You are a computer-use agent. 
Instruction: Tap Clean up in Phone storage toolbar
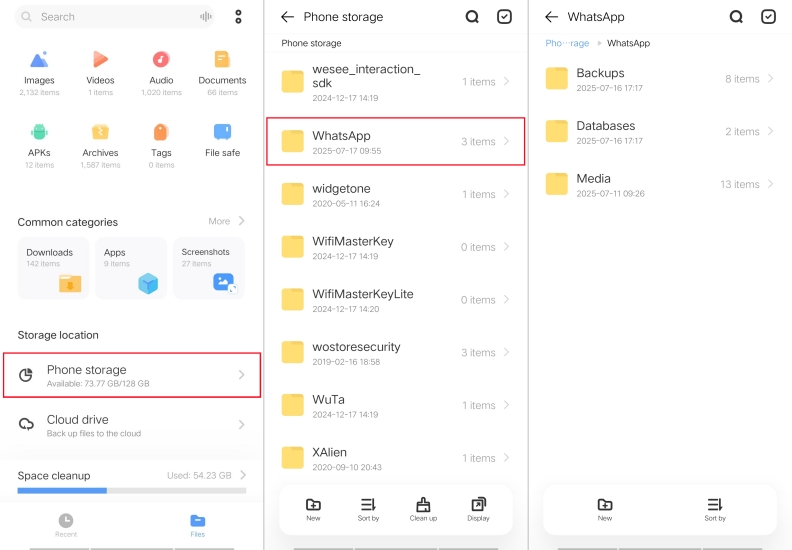[x=423, y=509]
